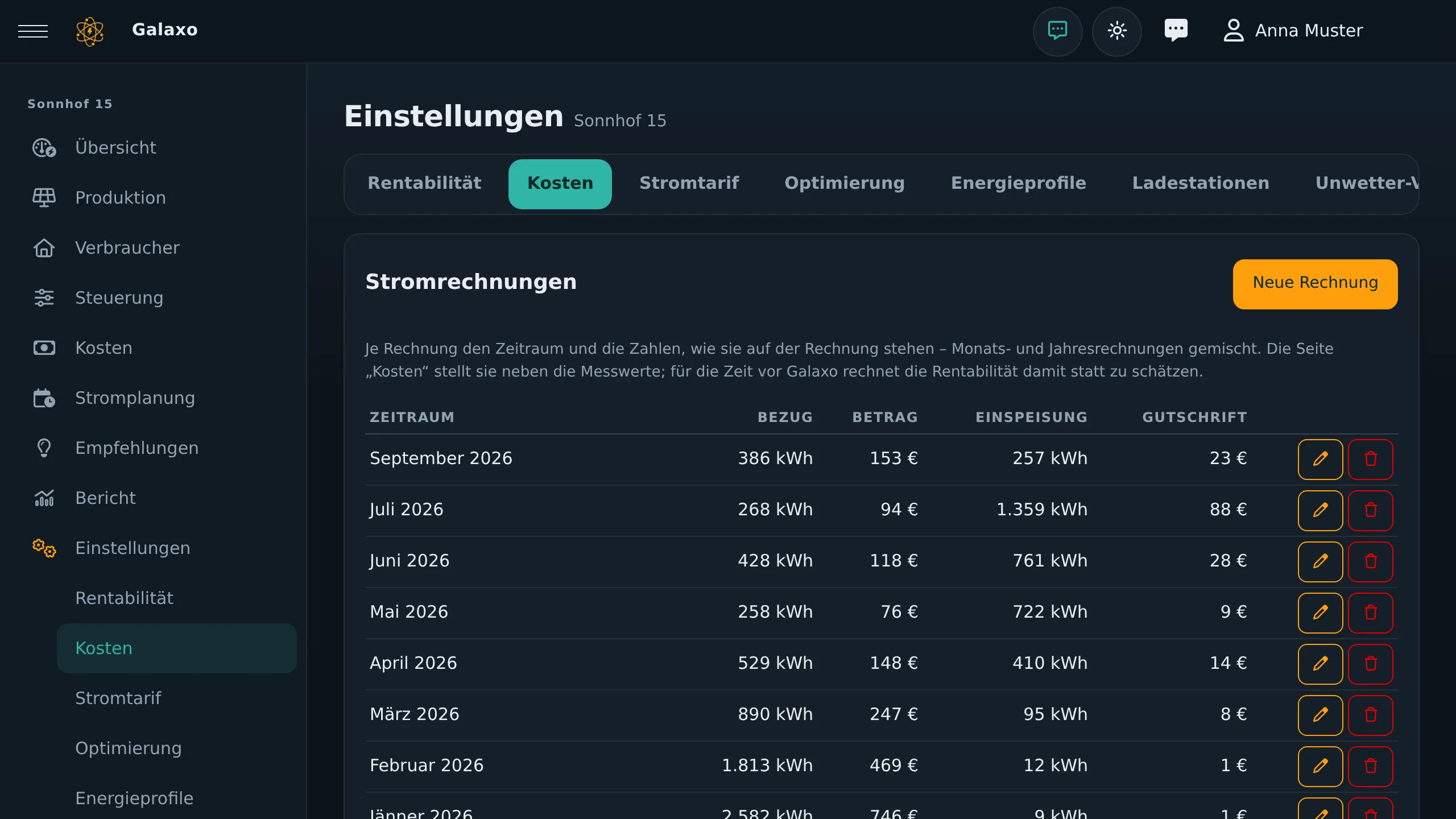Edit the Juni 2026 invoice

tap(1320, 561)
